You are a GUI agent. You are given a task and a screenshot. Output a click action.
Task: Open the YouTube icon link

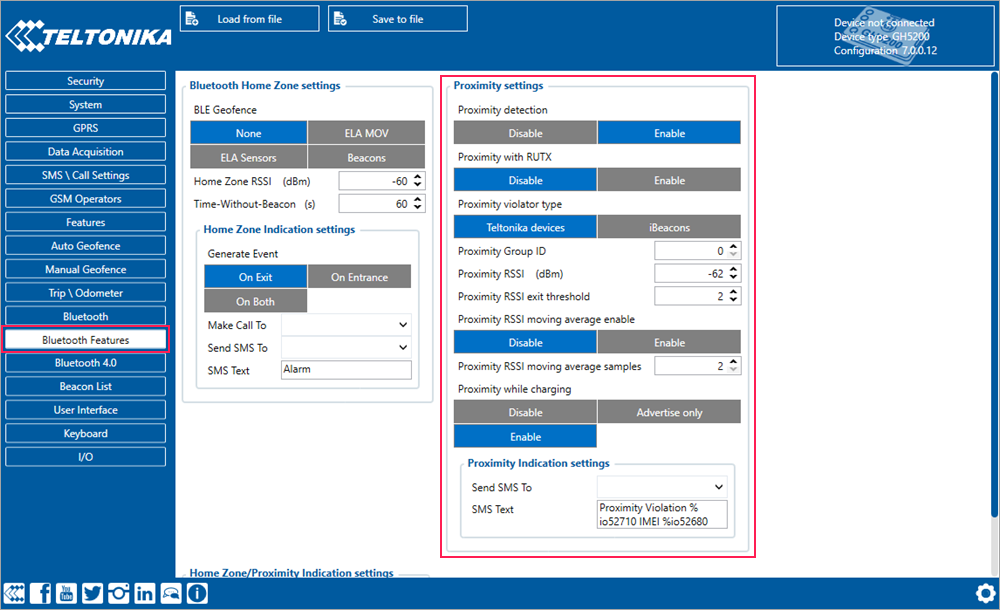coord(68,593)
